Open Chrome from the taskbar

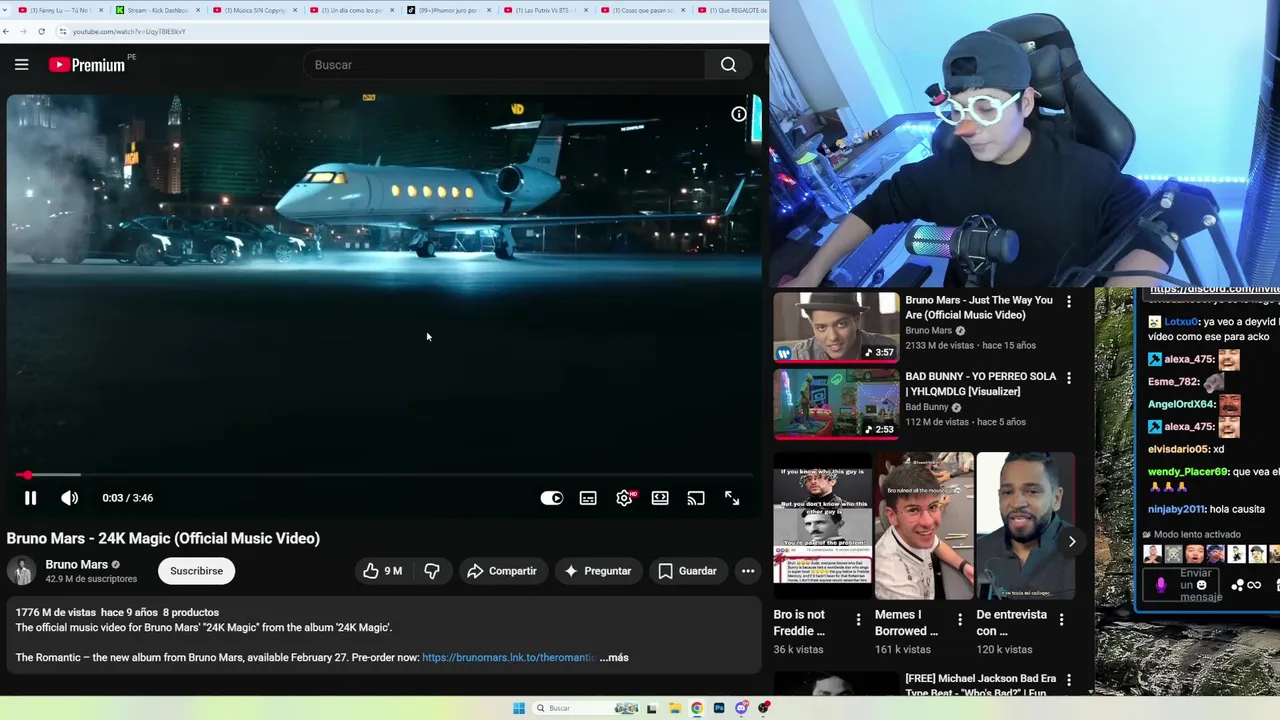pos(697,708)
